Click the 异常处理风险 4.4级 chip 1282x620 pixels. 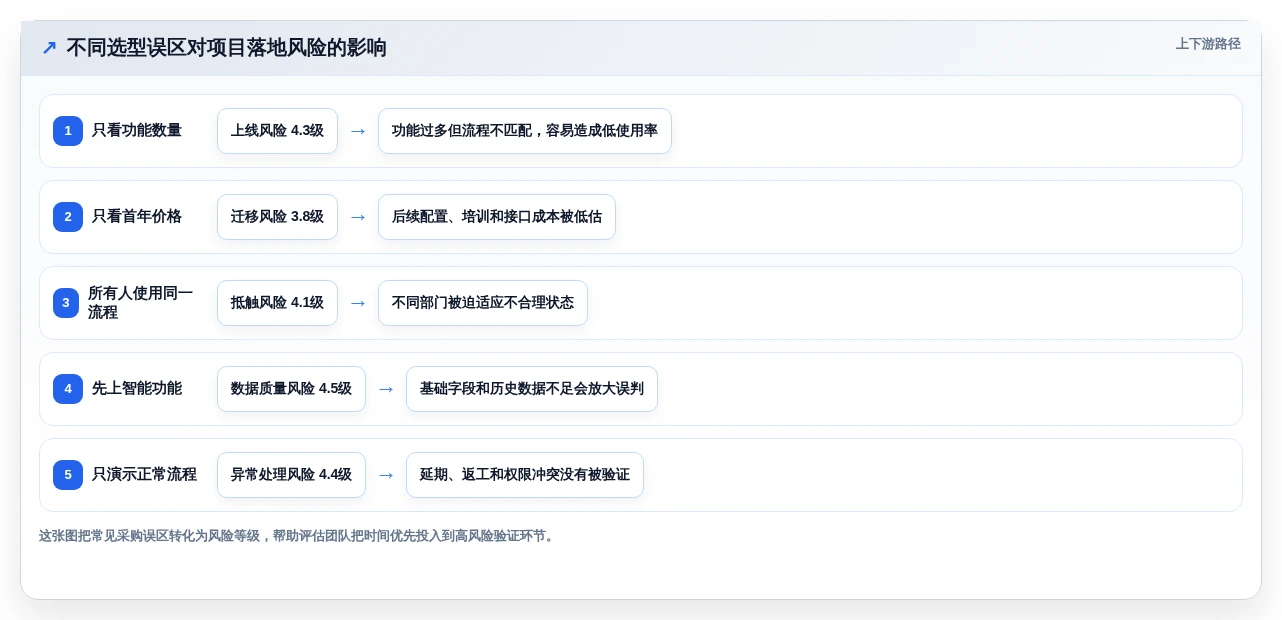[x=291, y=475]
